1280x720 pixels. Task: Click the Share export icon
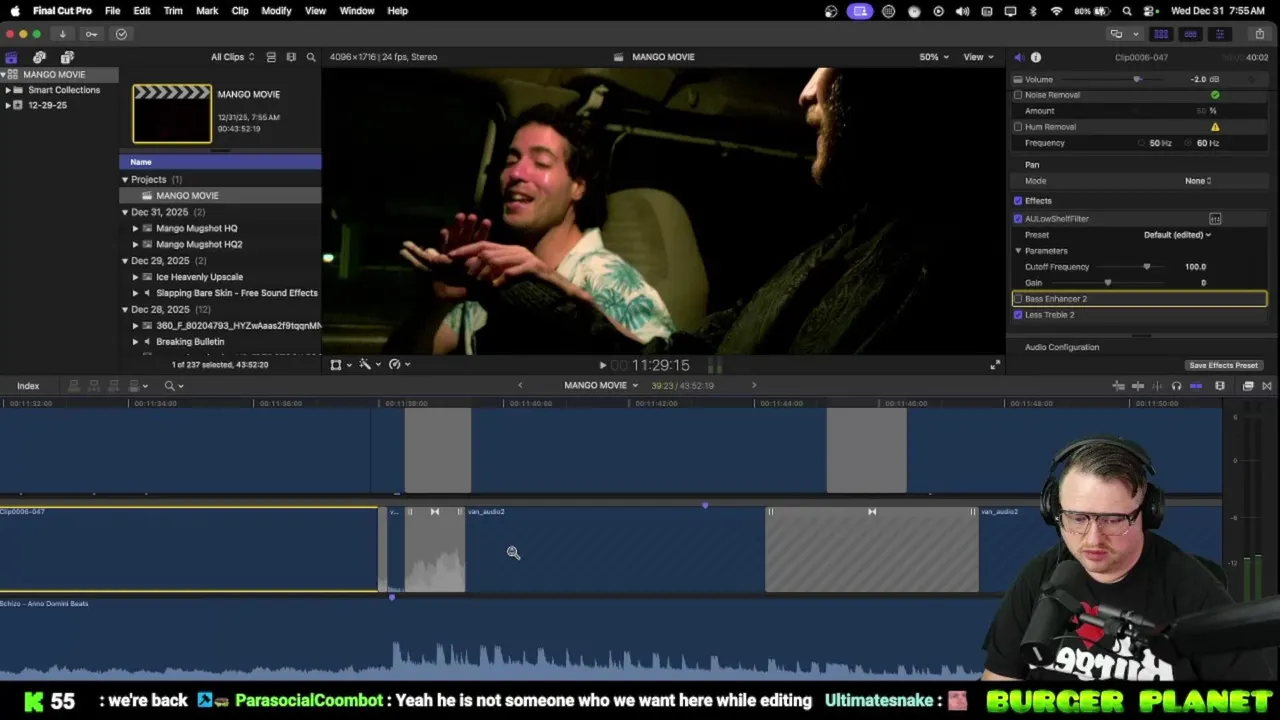[1259, 34]
